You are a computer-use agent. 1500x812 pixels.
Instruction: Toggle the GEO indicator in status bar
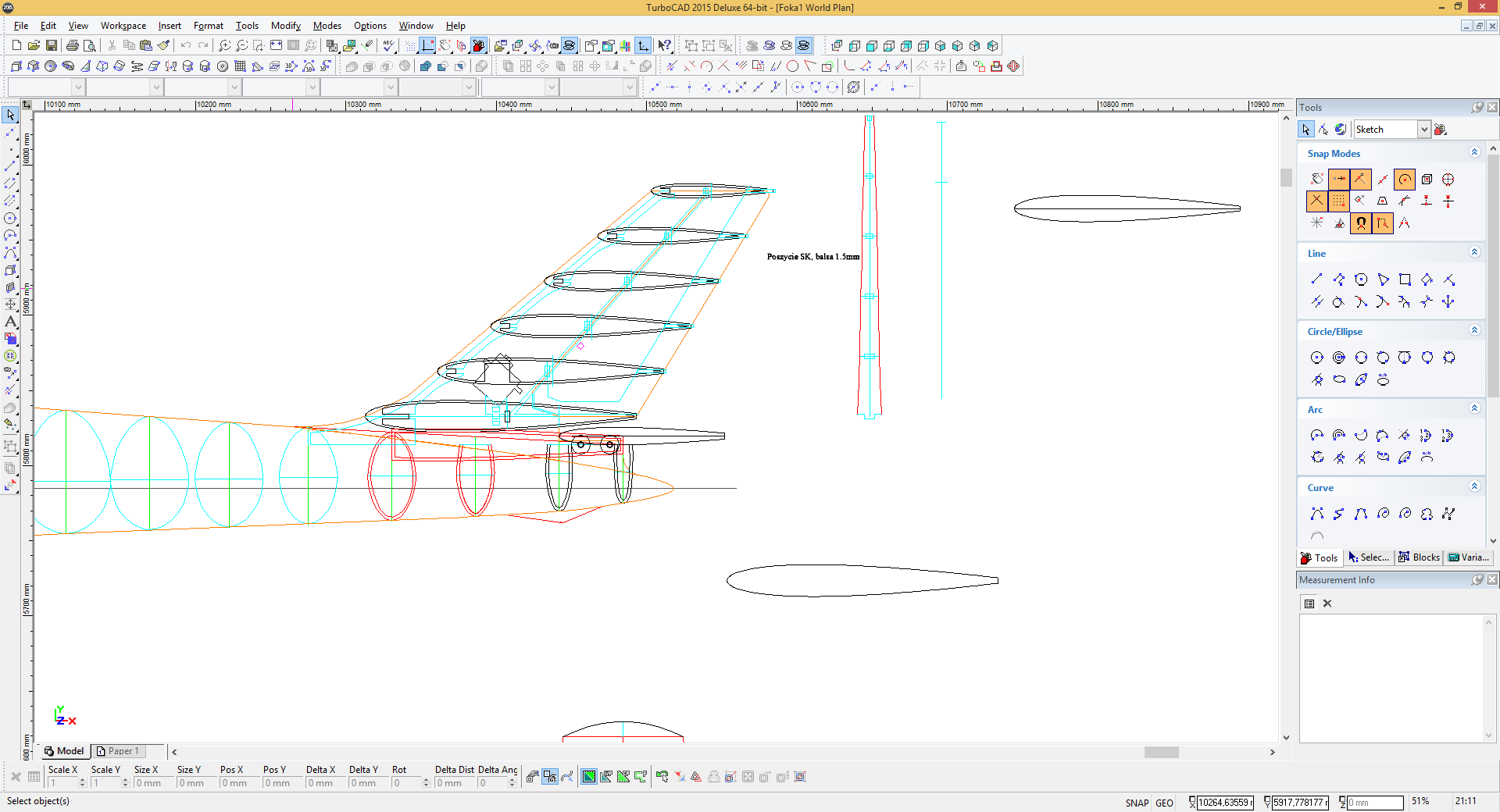point(1164,803)
